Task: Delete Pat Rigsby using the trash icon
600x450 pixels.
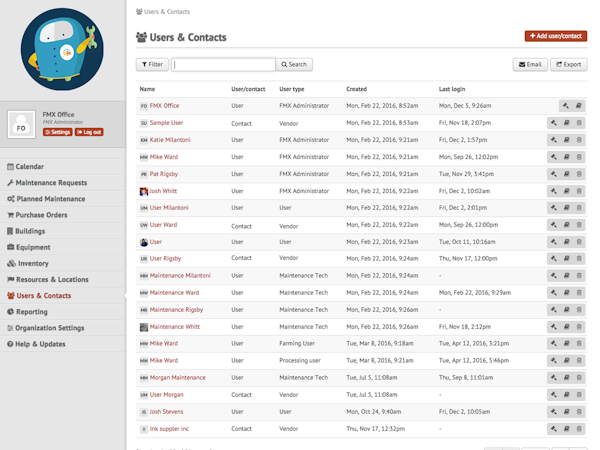Action: (x=579, y=174)
